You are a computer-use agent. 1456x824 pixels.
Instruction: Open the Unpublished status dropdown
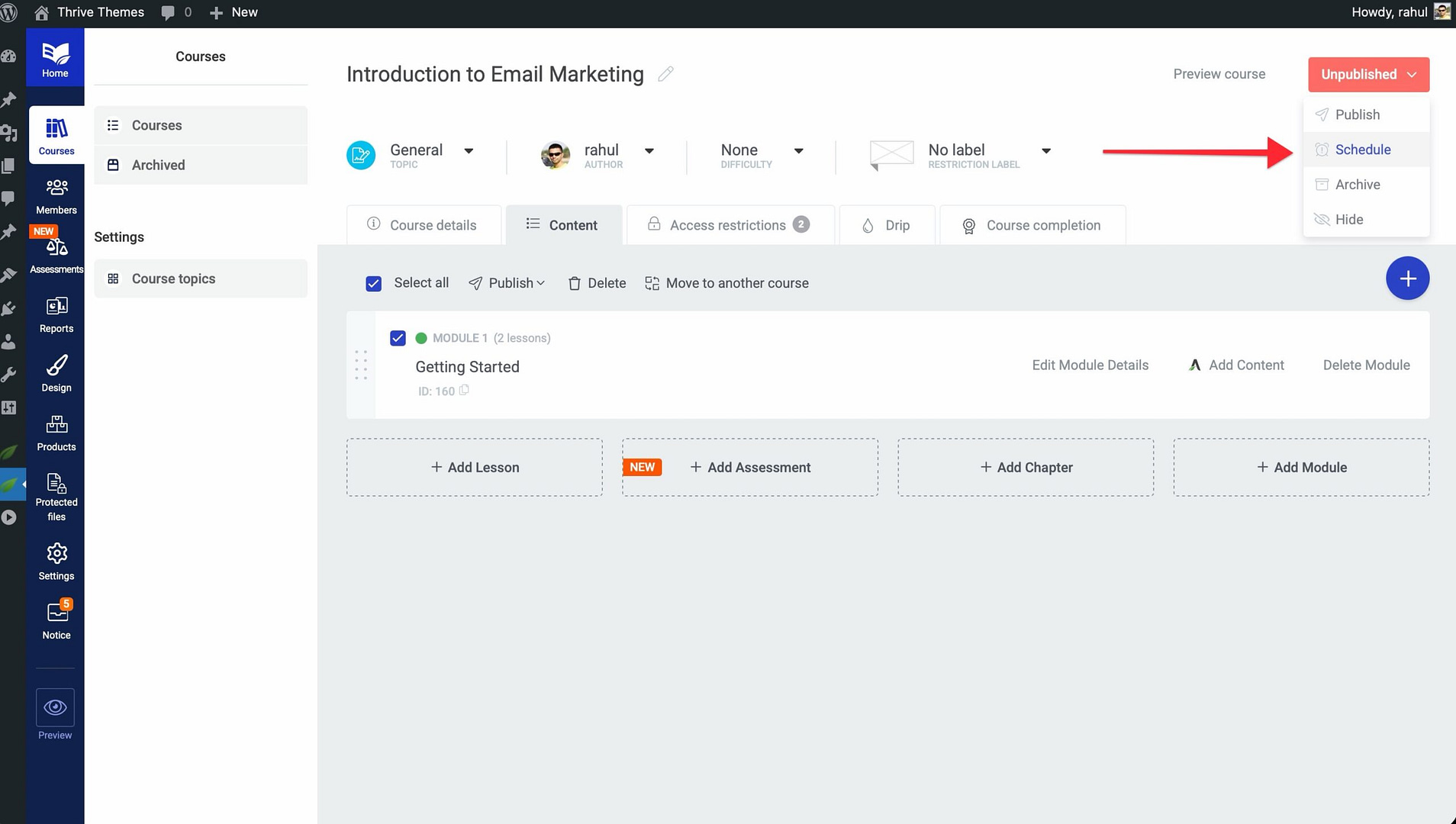point(1368,75)
